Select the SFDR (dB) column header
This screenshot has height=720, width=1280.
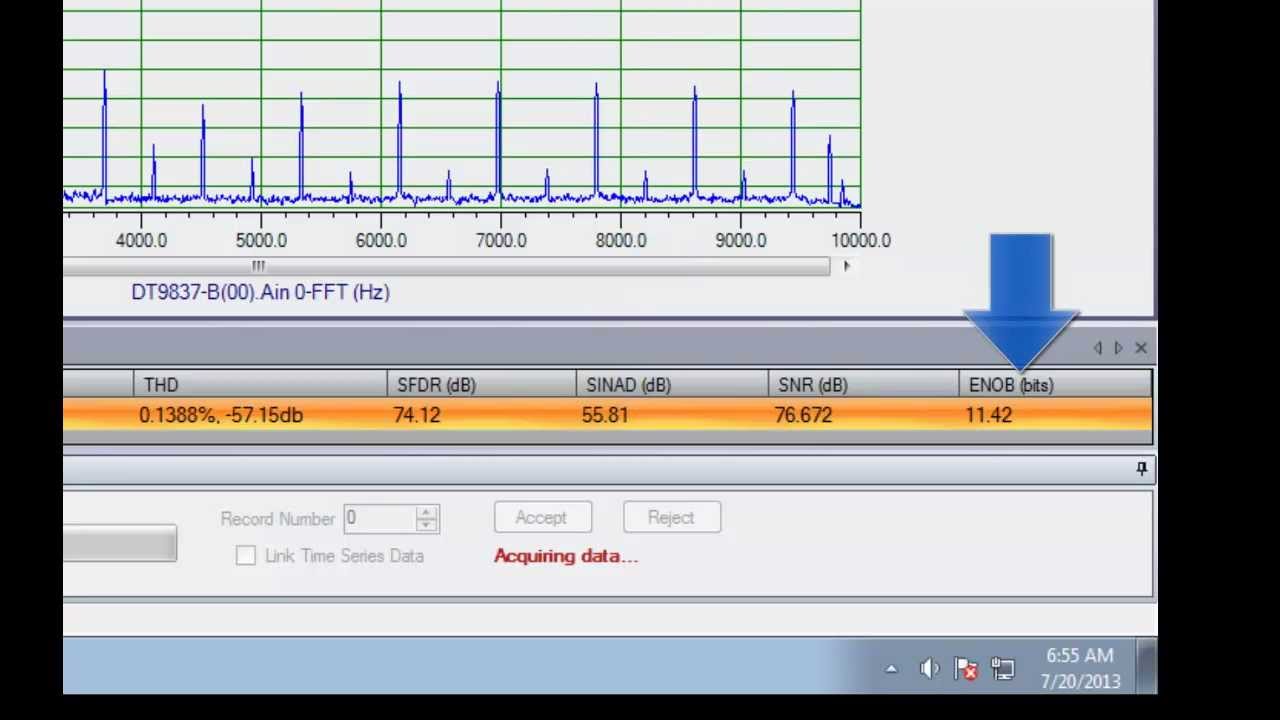pyautogui.click(x=481, y=385)
